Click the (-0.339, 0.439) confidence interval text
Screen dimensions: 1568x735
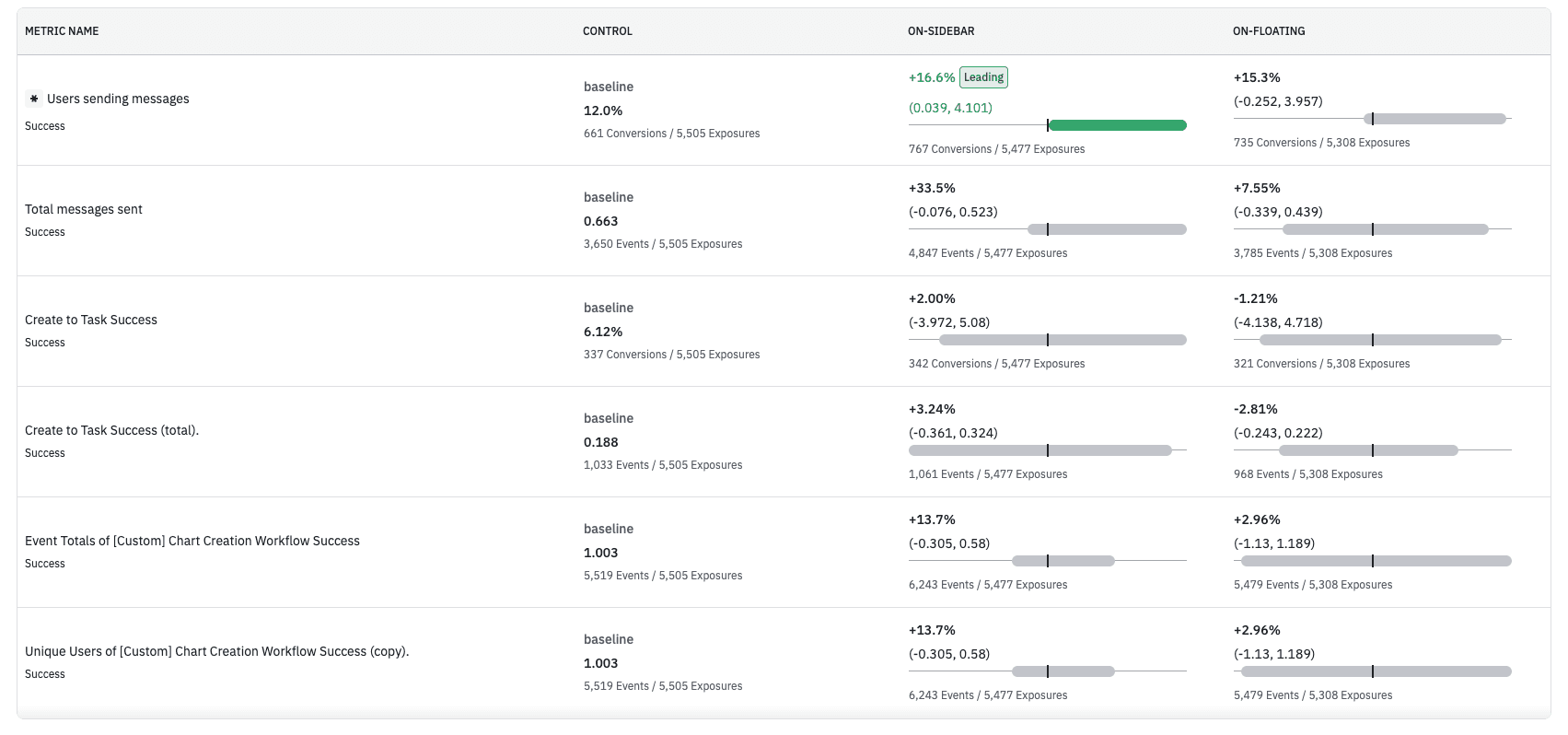click(1278, 212)
